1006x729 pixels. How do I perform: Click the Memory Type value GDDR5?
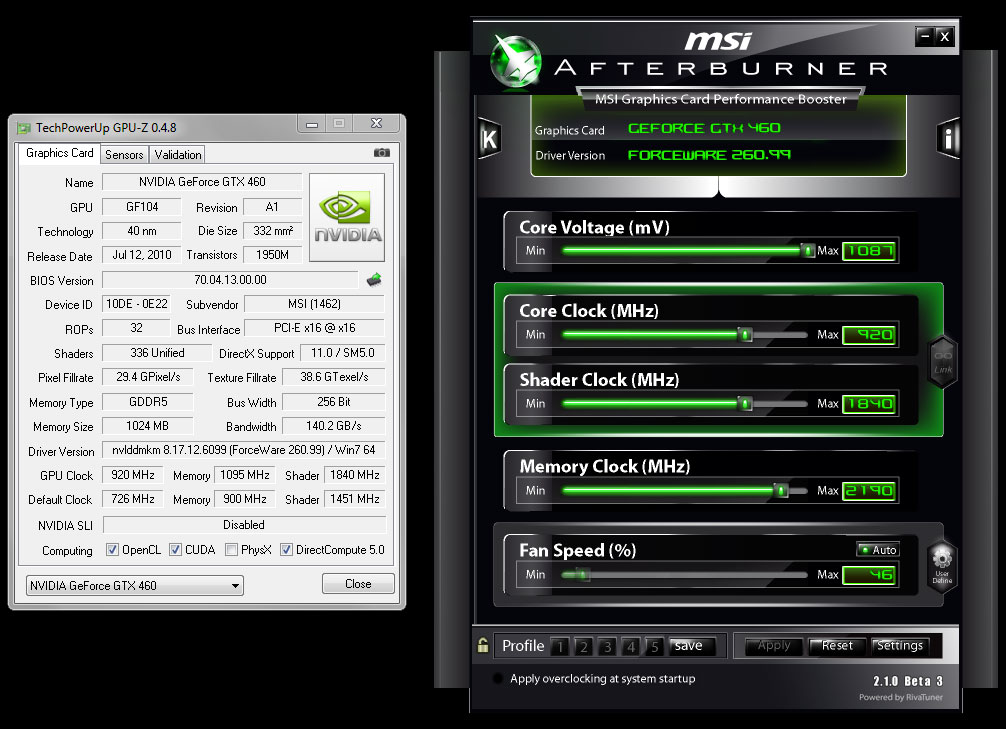pos(148,402)
